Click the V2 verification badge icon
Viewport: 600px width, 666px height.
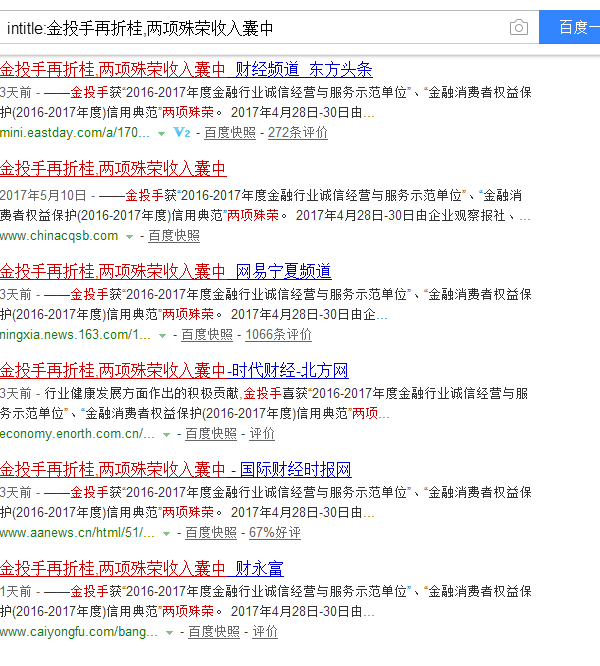point(182,133)
